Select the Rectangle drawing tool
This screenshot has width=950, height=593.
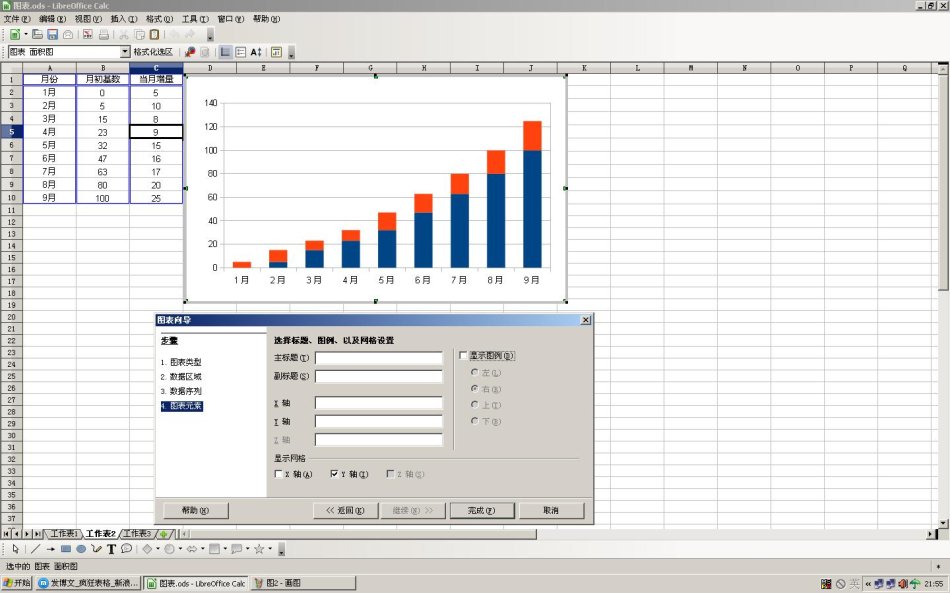65,549
